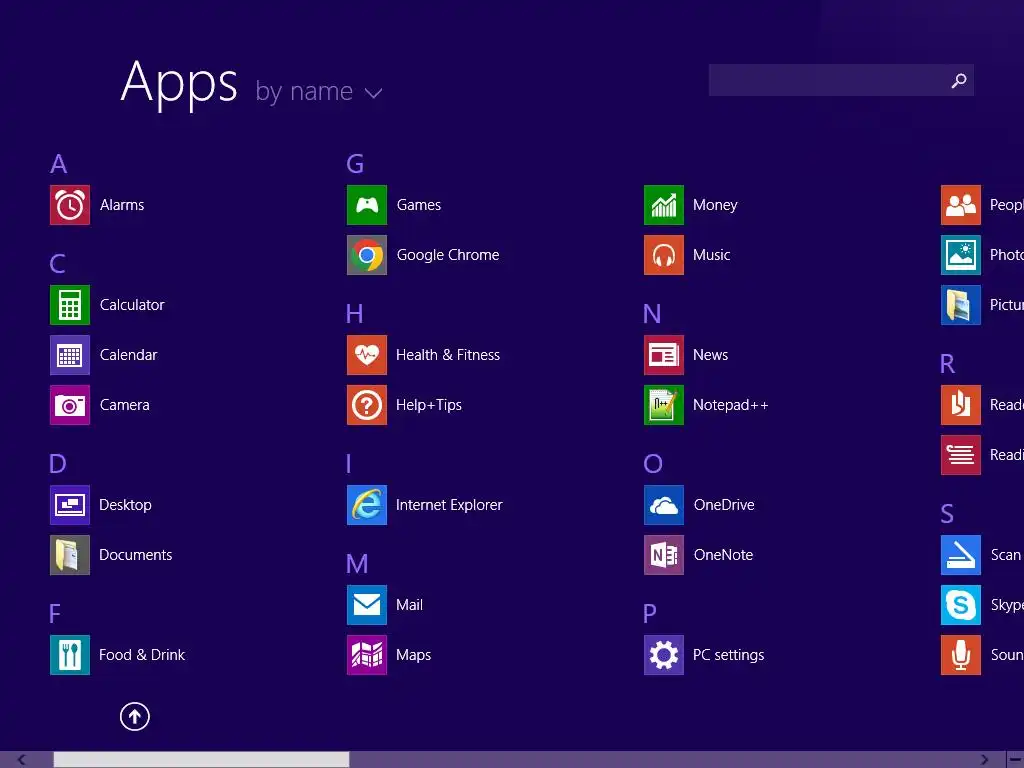This screenshot has width=1024, height=768.
Task: Open the Photos app icon
Action: 961,255
